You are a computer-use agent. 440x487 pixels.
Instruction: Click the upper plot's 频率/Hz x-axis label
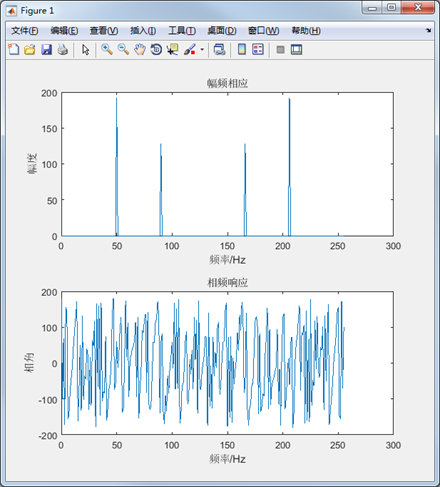pyautogui.click(x=227, y=260)
